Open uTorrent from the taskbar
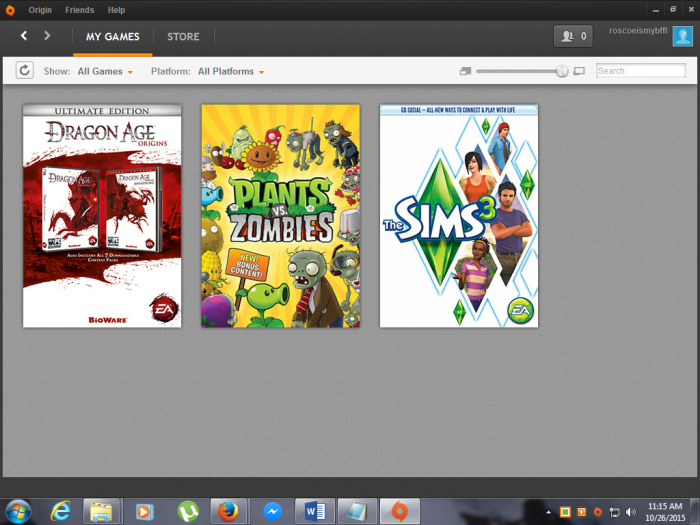 pyautogui.click(x=188, y=512)
